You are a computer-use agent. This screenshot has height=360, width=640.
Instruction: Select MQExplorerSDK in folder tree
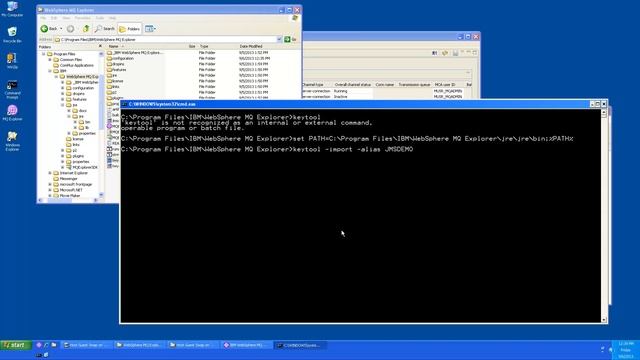(85, 167)
